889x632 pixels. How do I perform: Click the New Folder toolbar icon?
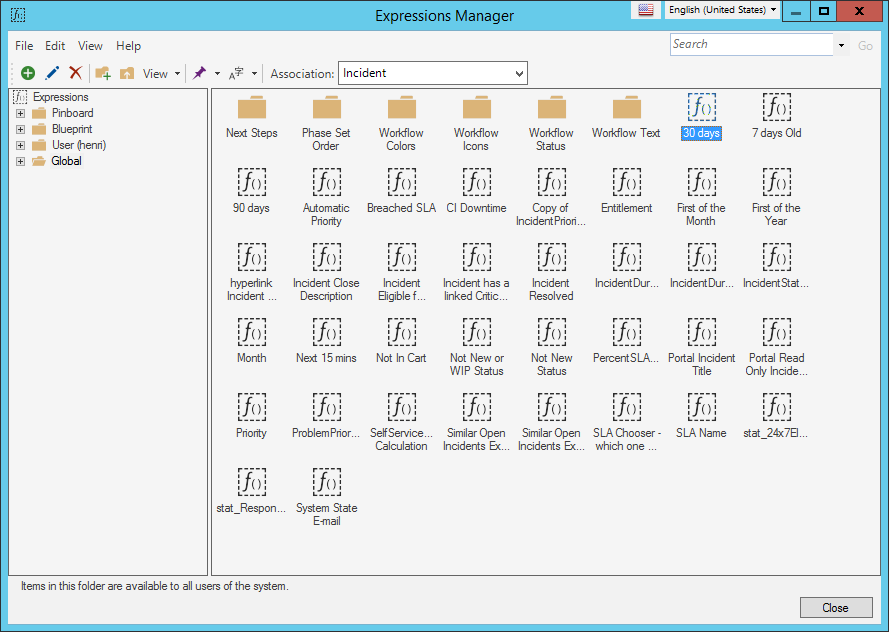103,73
